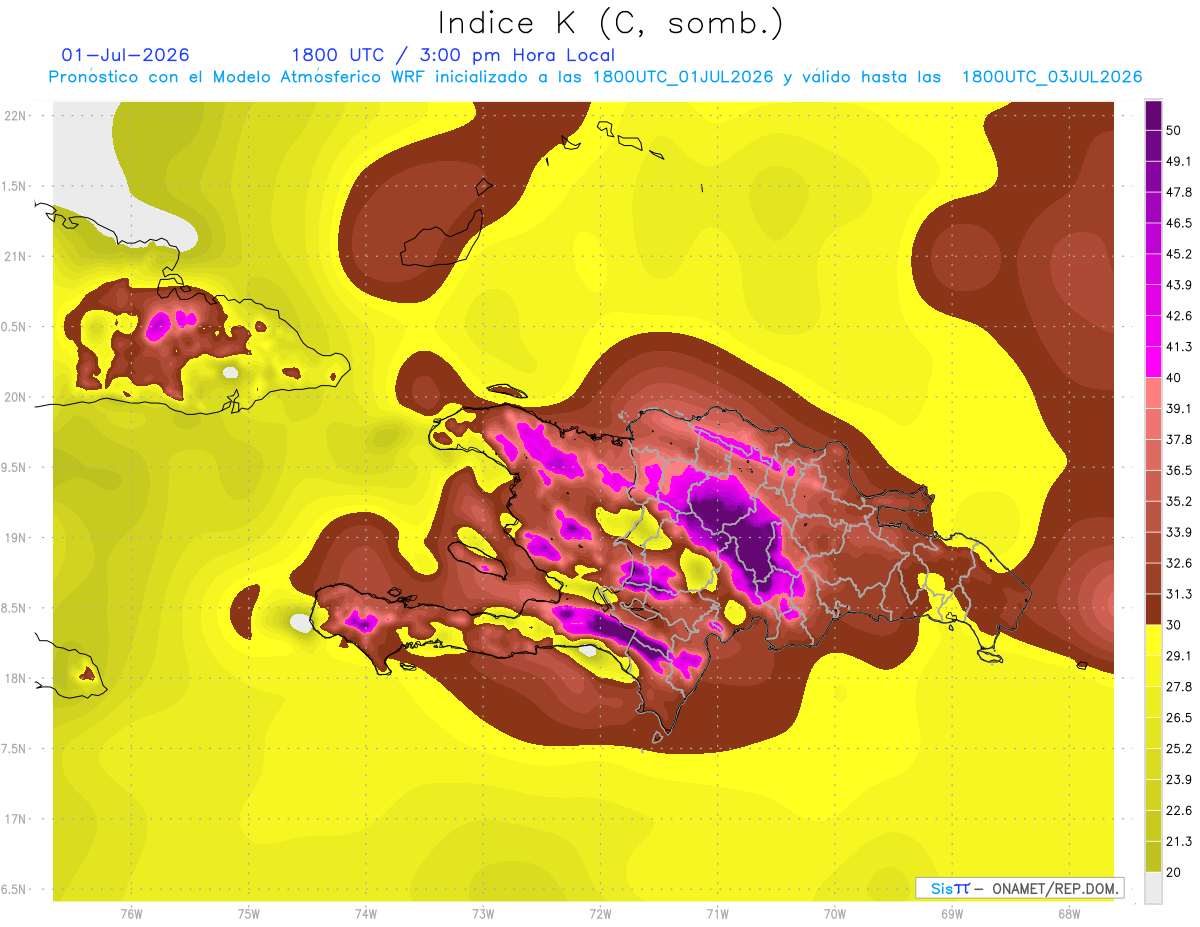Click the "29.1" colorbar label

tap(1179, 655)
